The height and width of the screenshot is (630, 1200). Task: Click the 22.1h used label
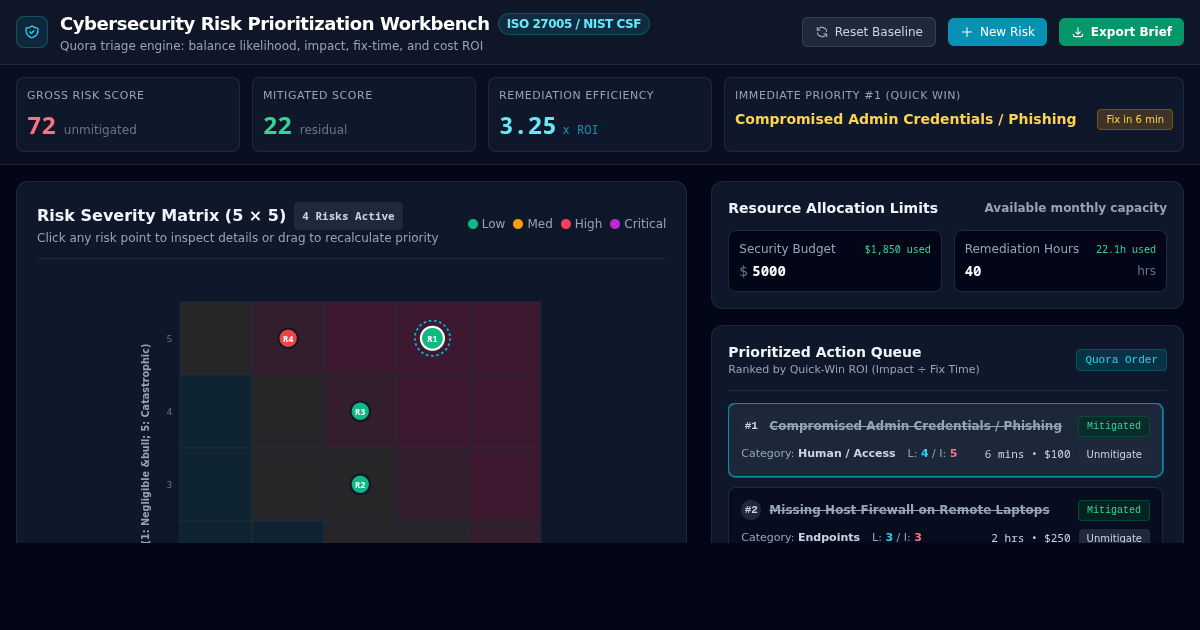[1126, 250]
